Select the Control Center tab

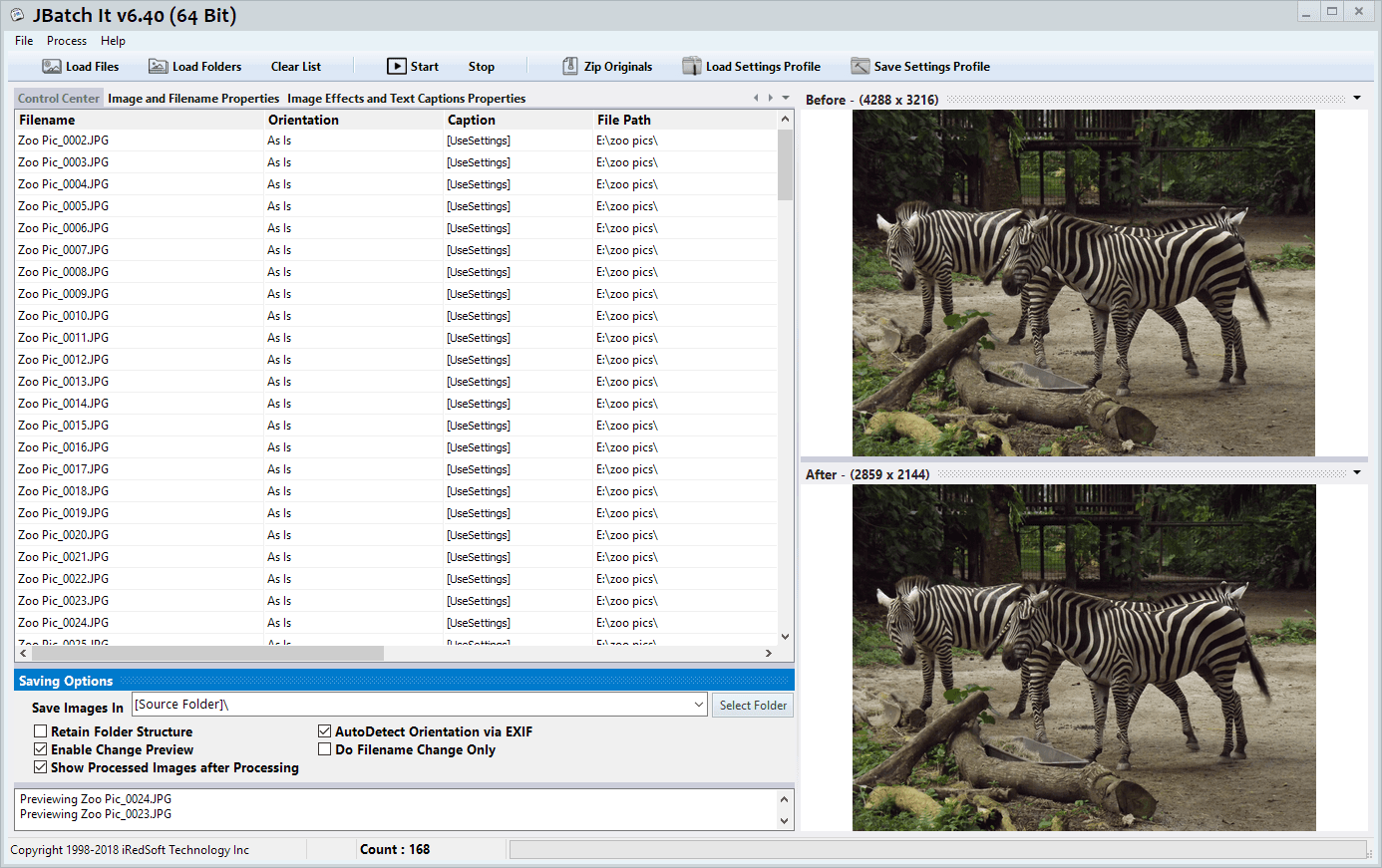[x=59, y=99]
